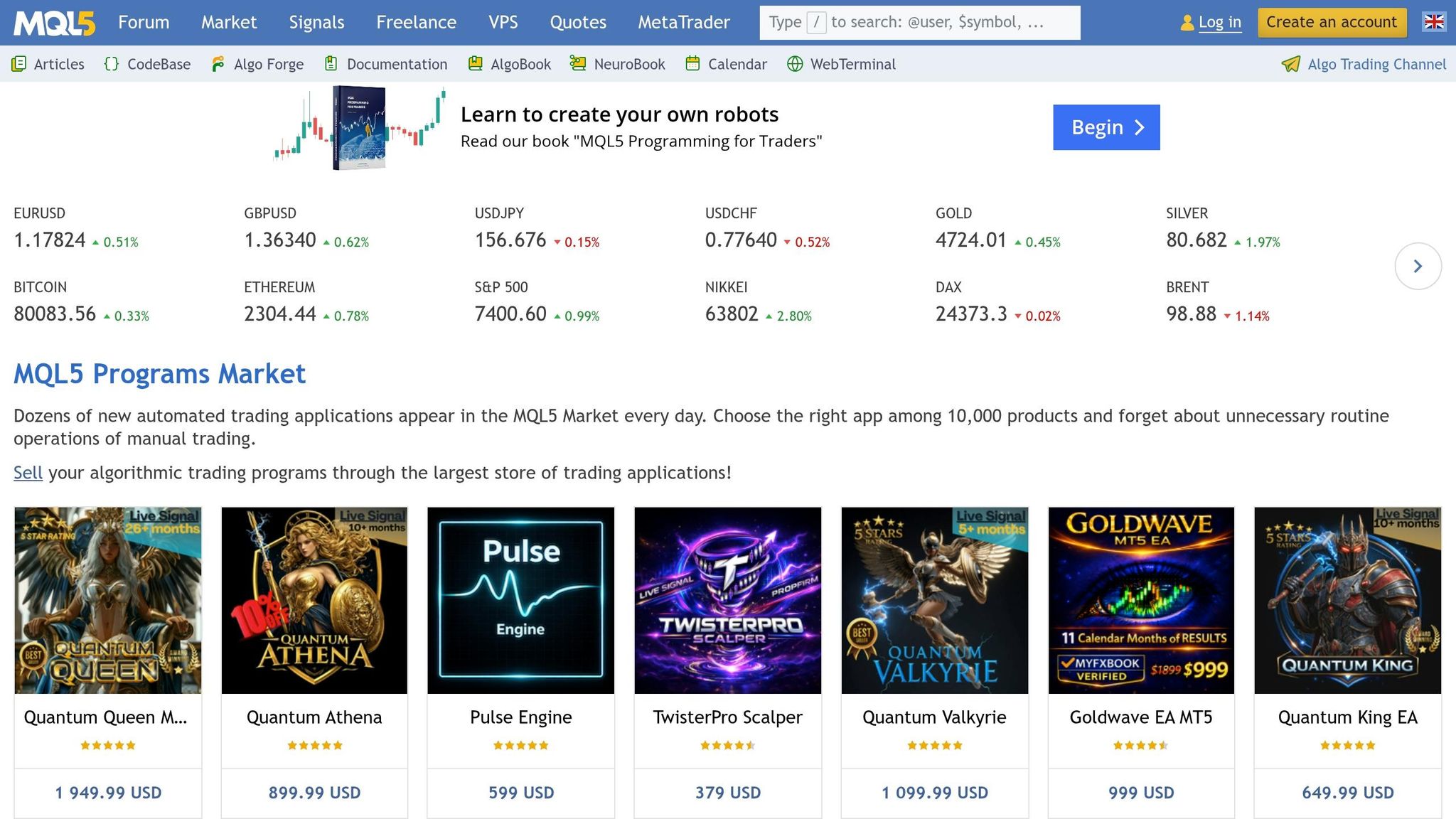Open the MQL5 Programs Market heading link
Image resolution: width=1456 pixels, height=819 pixels.
click(160, 374)
